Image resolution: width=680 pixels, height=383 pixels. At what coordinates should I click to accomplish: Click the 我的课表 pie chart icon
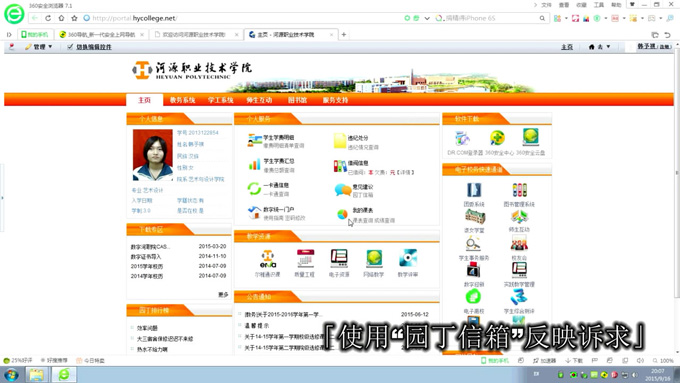click(342, 214)
